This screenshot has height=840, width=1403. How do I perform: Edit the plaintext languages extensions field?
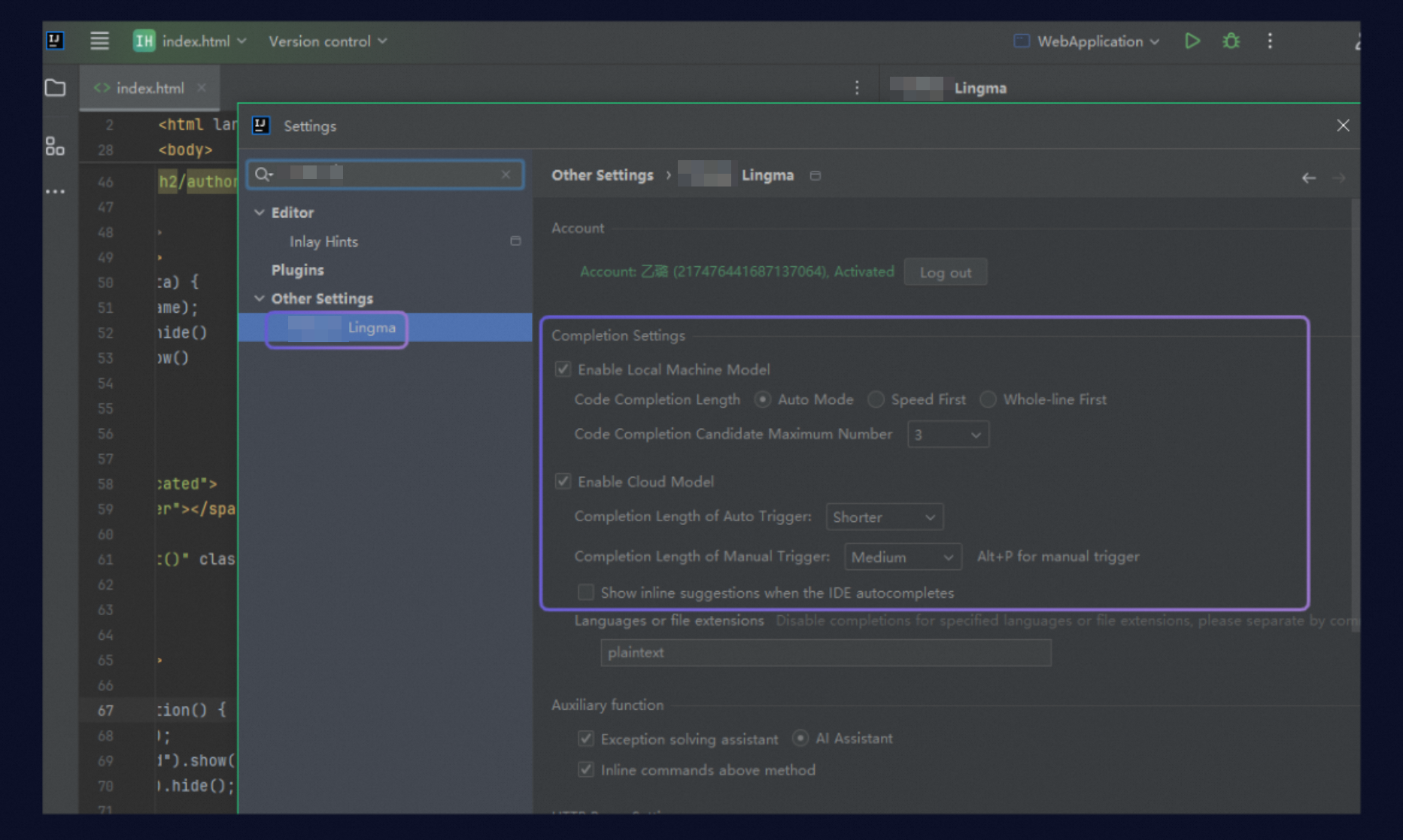coord(825,653)
